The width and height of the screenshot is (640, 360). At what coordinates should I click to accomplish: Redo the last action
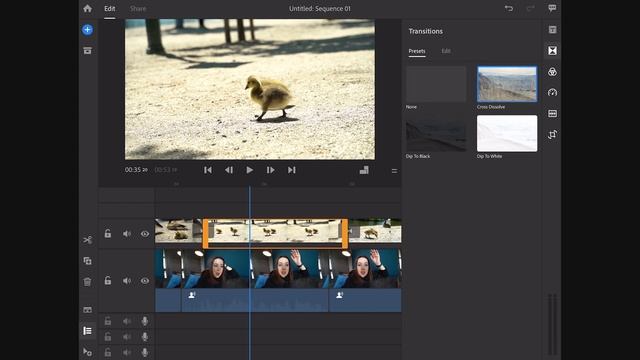point(530,8)
